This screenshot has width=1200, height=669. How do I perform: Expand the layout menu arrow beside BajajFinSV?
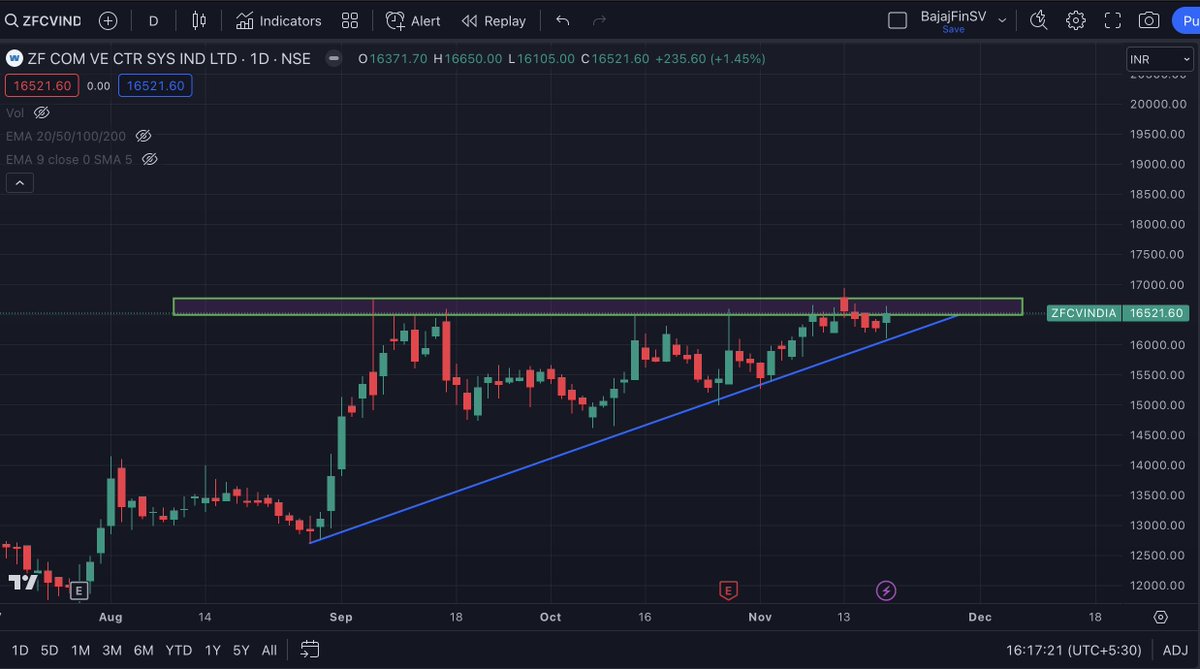(1002, 20)
